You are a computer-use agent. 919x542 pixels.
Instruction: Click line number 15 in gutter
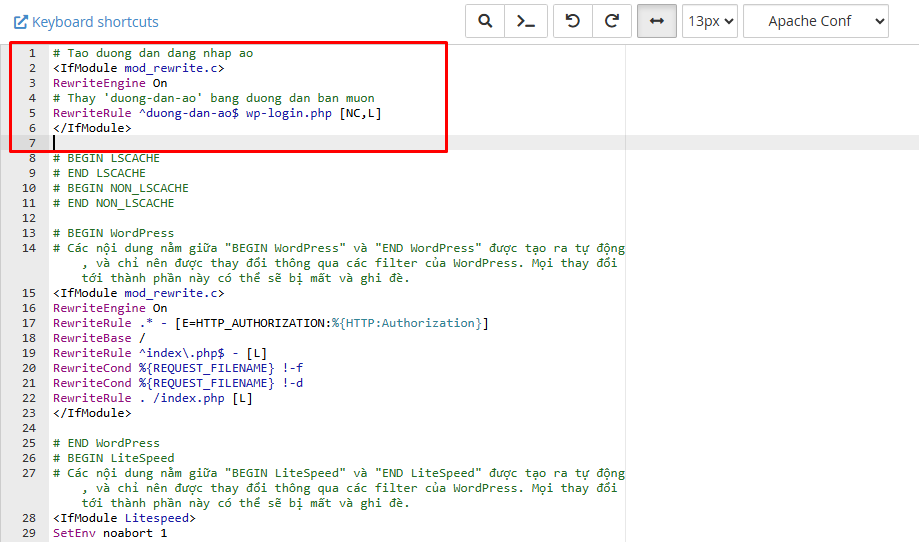(x=29, y=293)
